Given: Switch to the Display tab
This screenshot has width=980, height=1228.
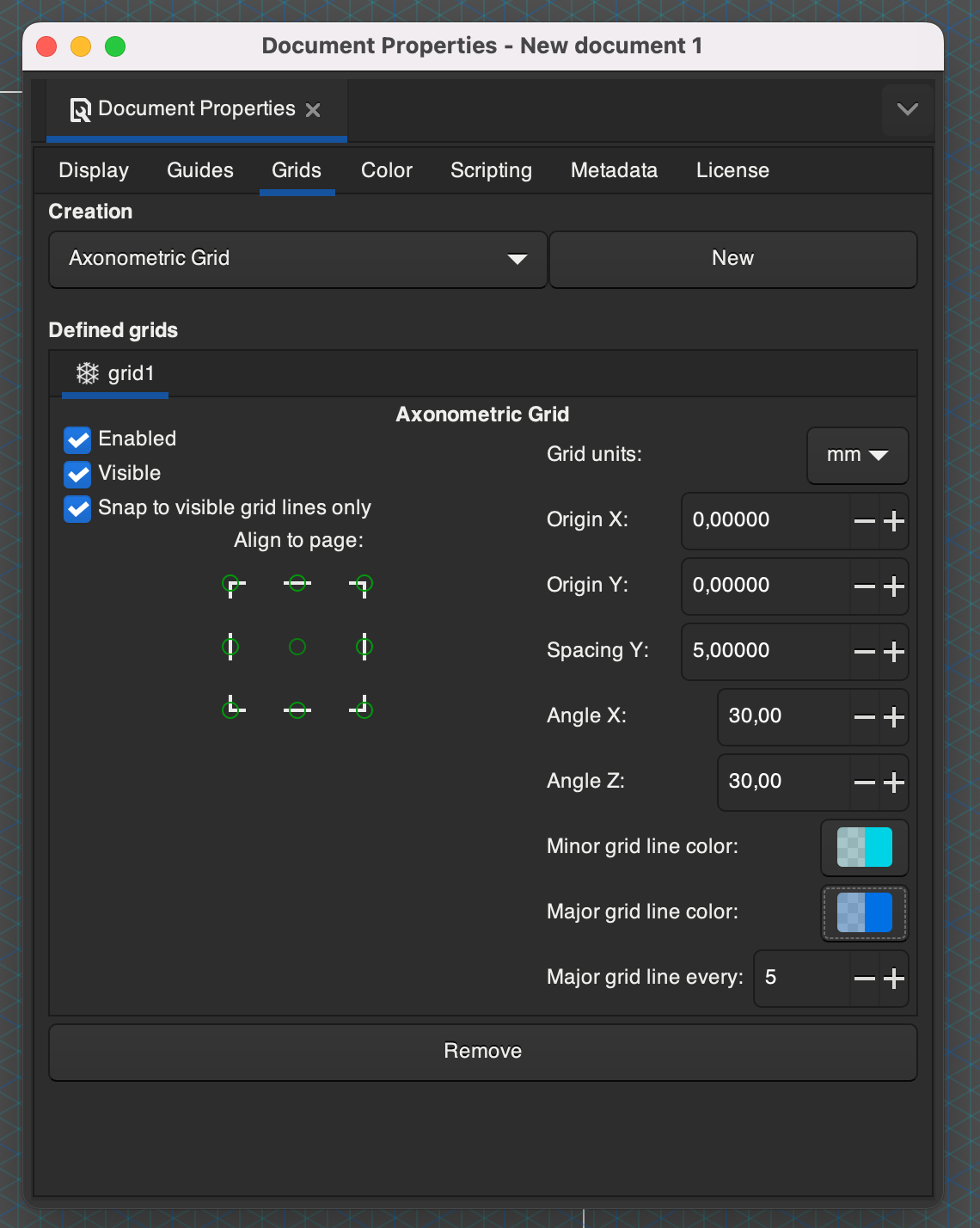Looking at the screenshot, I should (94, 170).
